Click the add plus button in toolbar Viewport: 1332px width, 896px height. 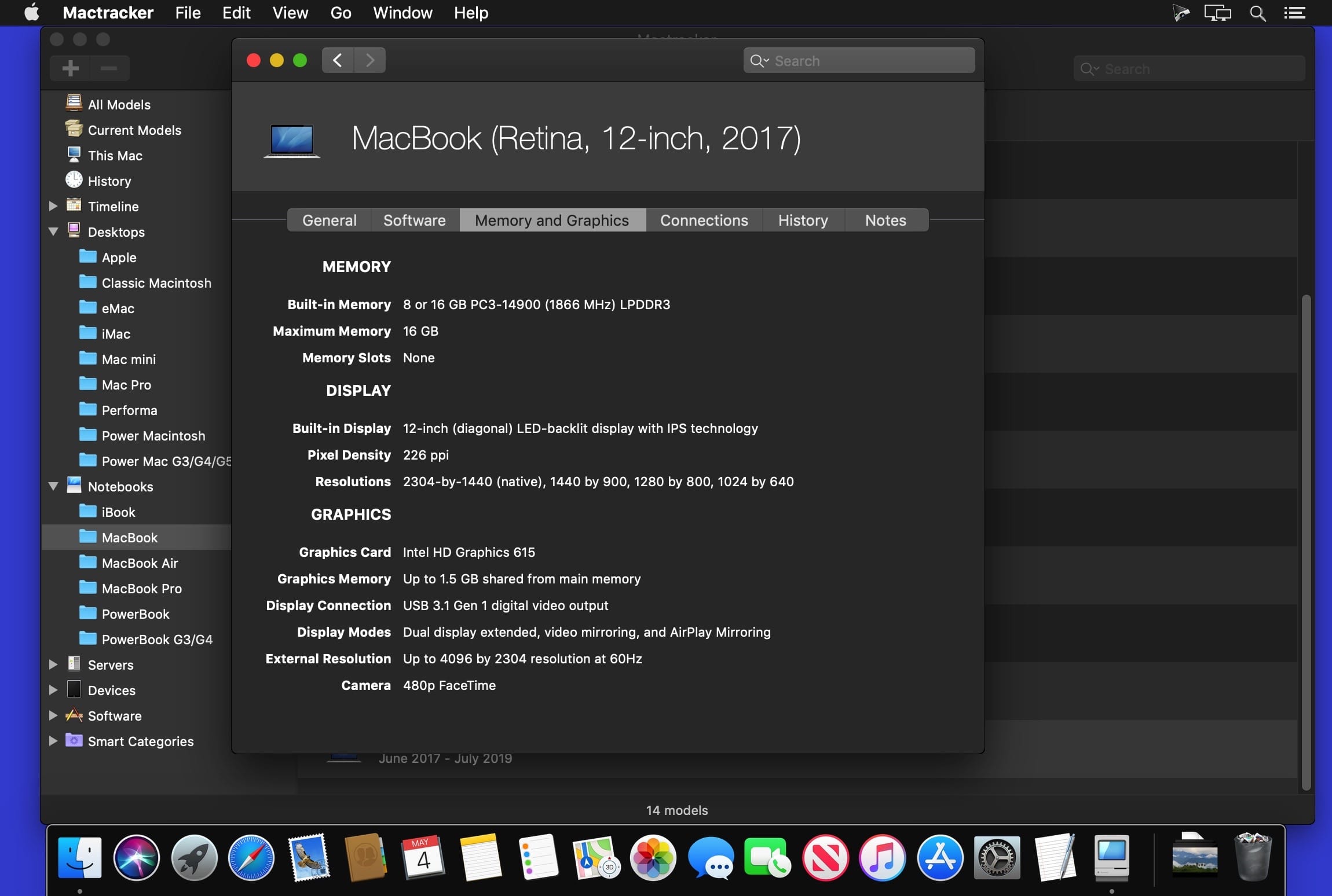(x=71, y=68)
